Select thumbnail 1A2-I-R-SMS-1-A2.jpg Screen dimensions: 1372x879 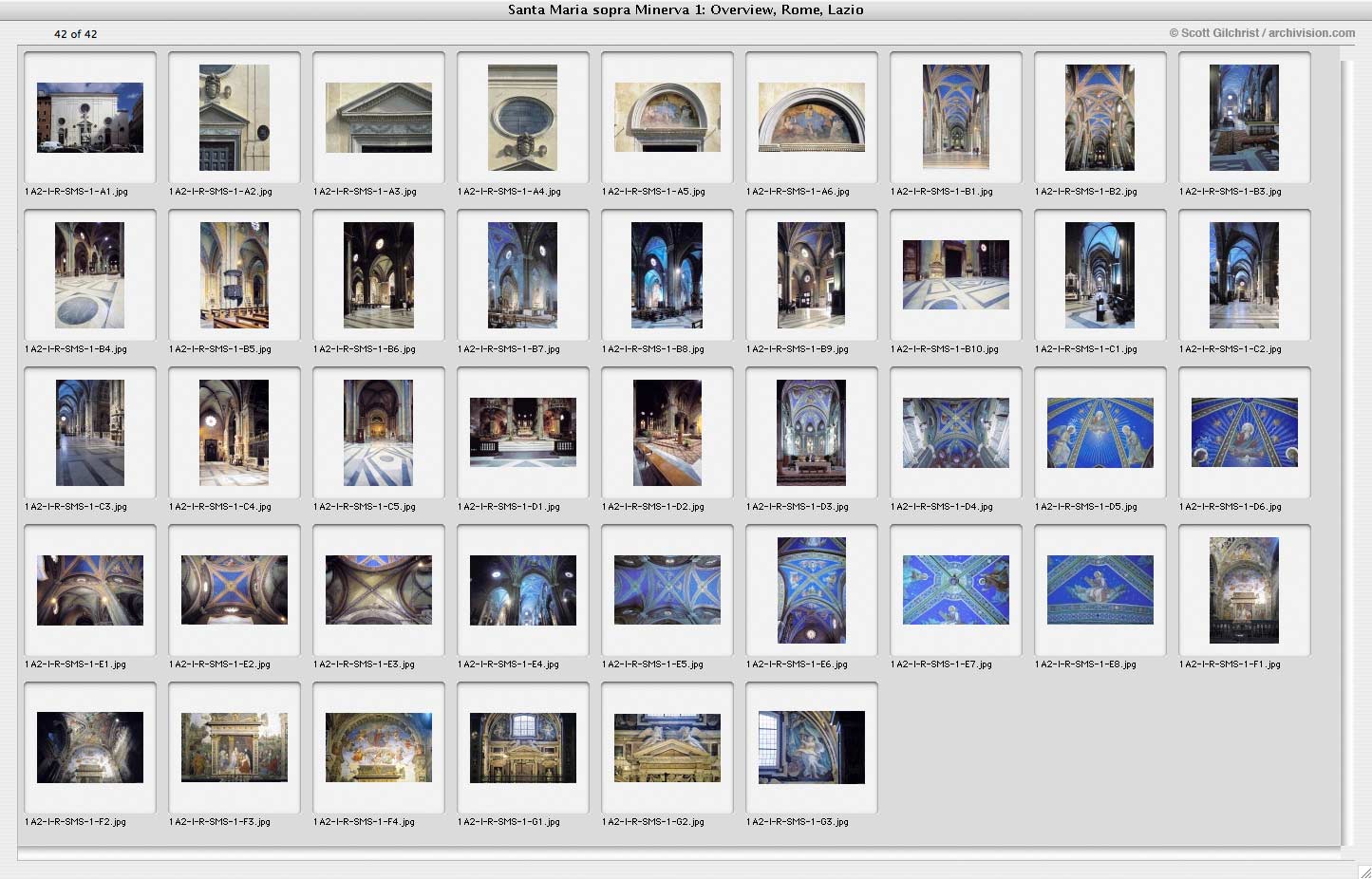coord(235,118)
